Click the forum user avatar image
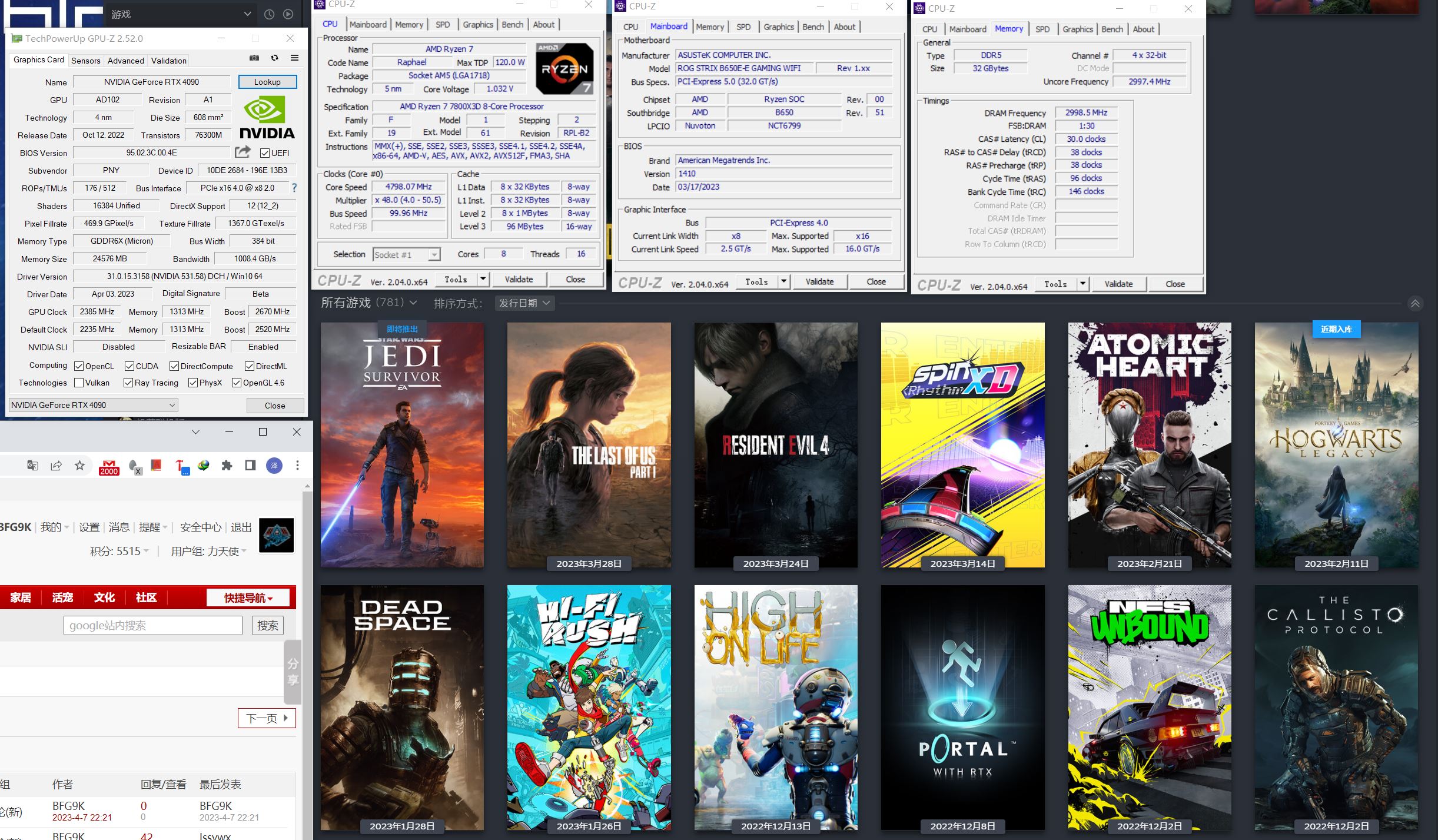This screenshot has width=1438, height=840. [x=277, y=534]
